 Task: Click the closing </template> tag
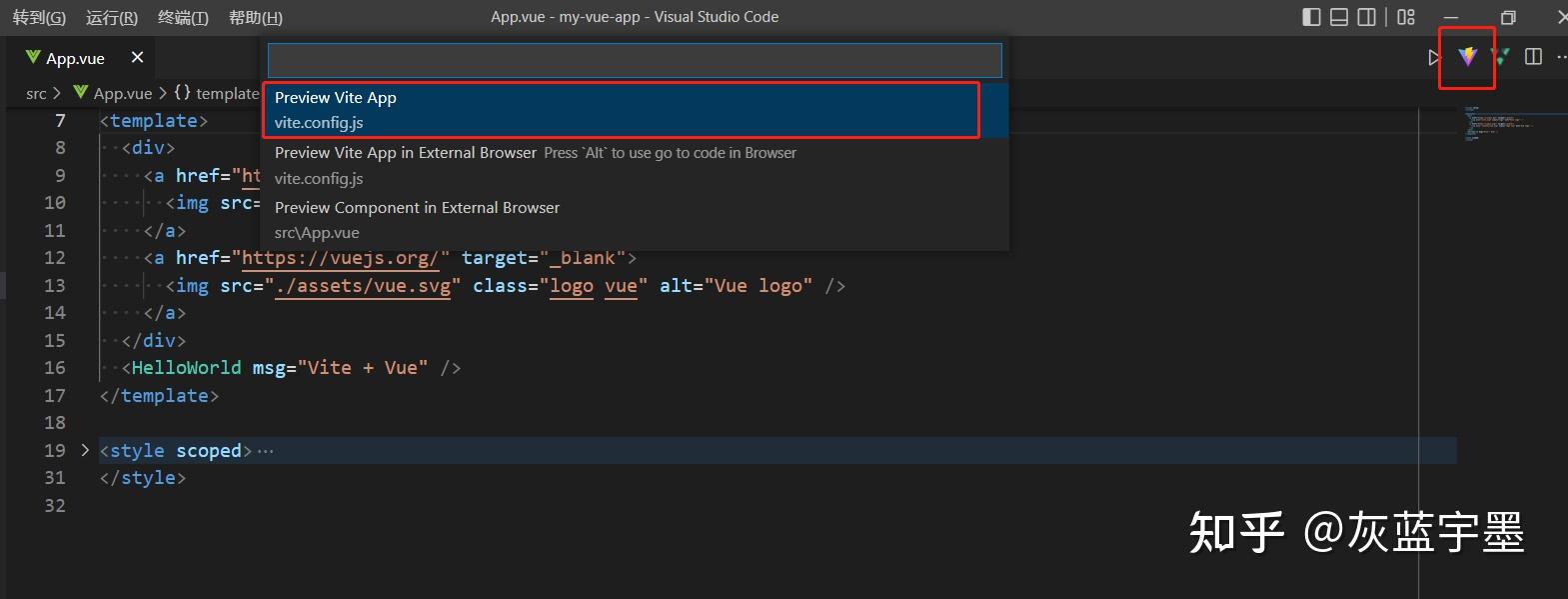click(x=159, y=396)
